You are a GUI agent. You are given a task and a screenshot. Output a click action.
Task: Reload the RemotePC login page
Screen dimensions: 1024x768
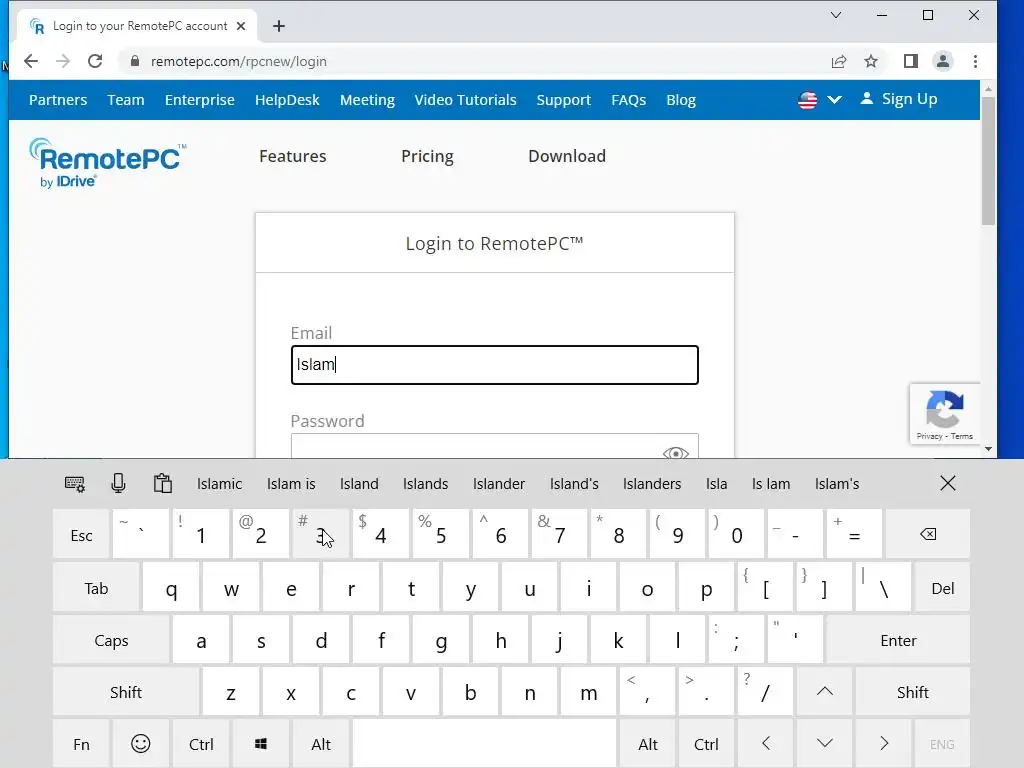95,61
